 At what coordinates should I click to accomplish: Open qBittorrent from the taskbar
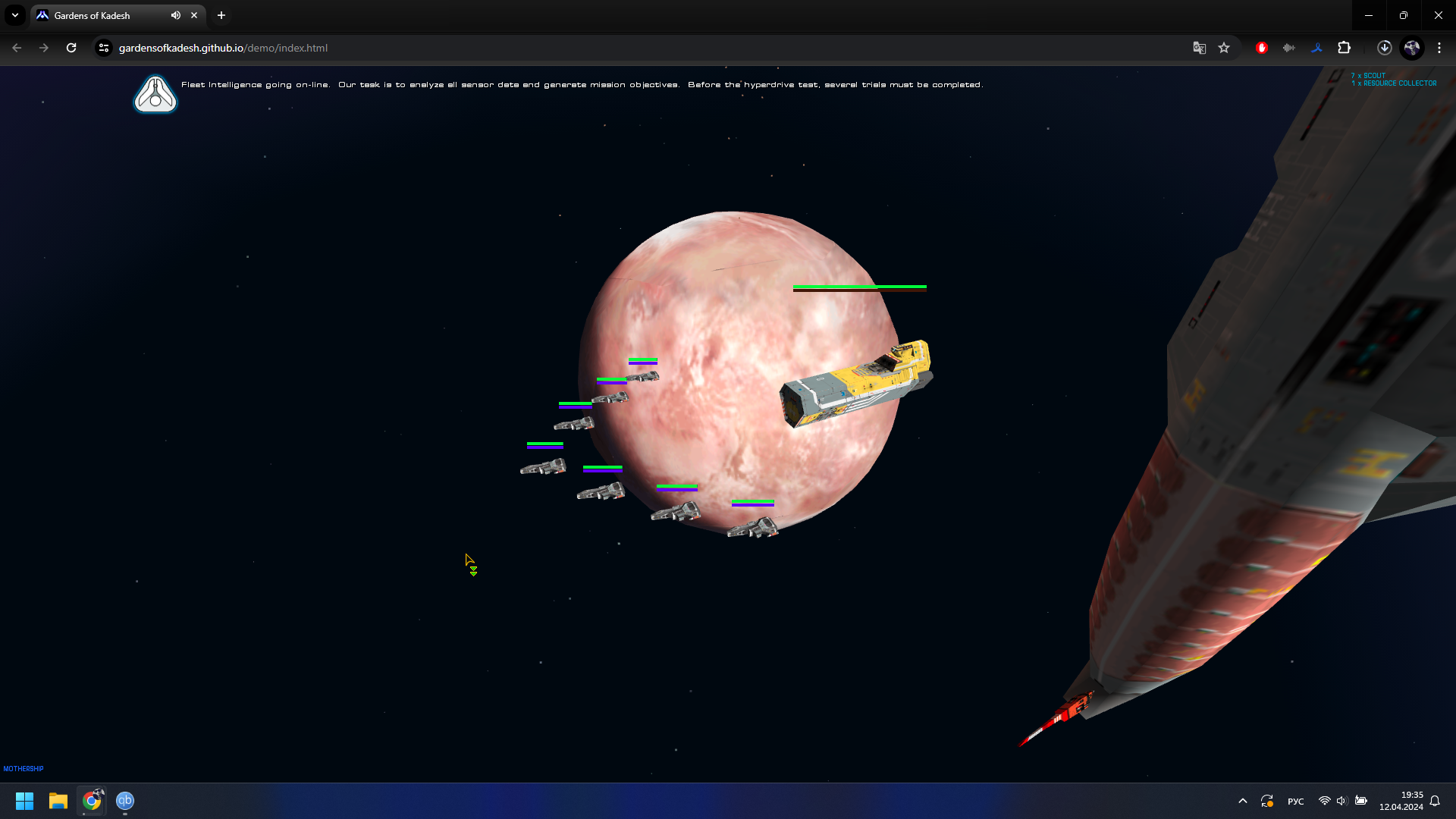coord(125,801)
